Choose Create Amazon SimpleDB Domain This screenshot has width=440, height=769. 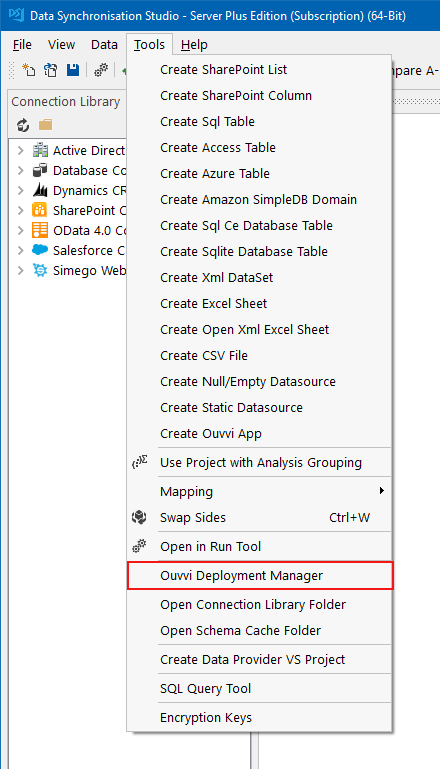click(x=259, y=200)
